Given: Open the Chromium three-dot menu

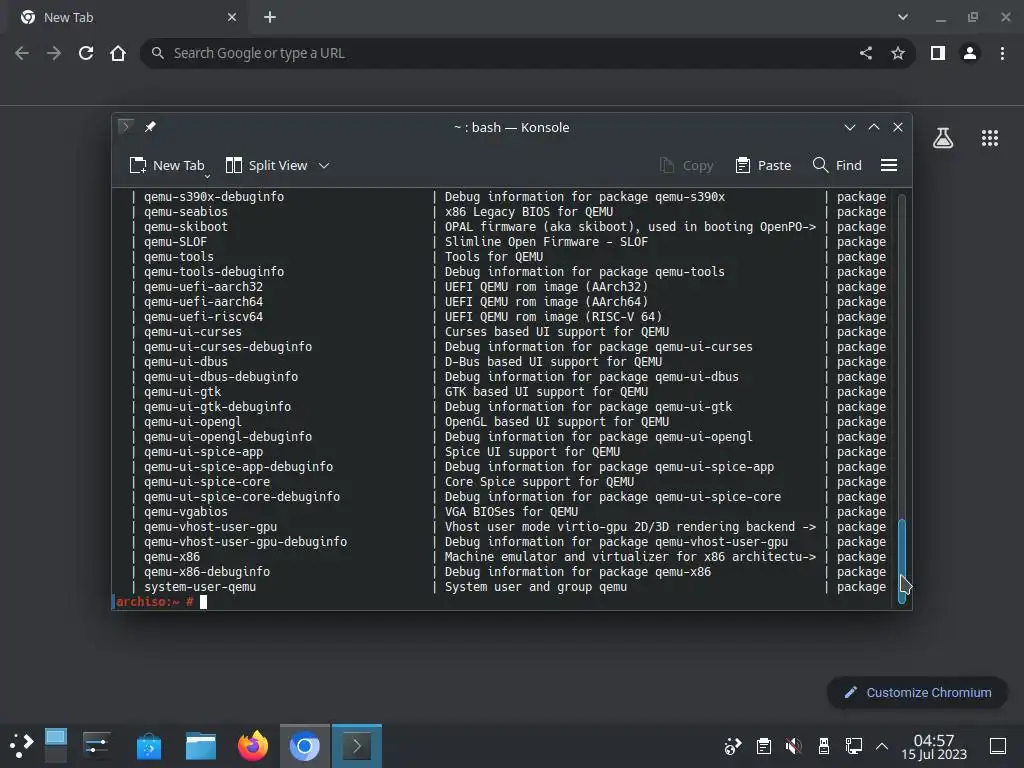Looking at the screenshot, I should coord(1002,53).
